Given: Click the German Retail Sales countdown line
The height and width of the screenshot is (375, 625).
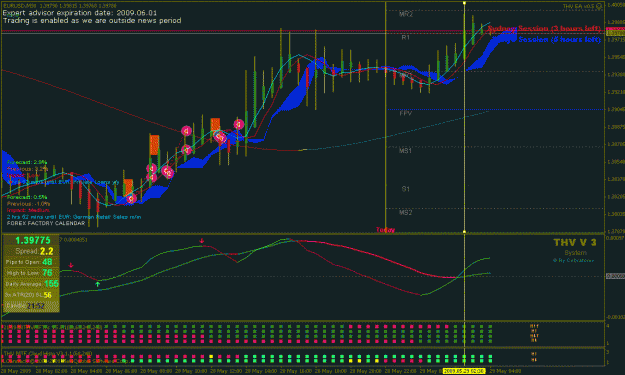Looking at the screenshot, I should pyautogui.click(x=74, y=217).
